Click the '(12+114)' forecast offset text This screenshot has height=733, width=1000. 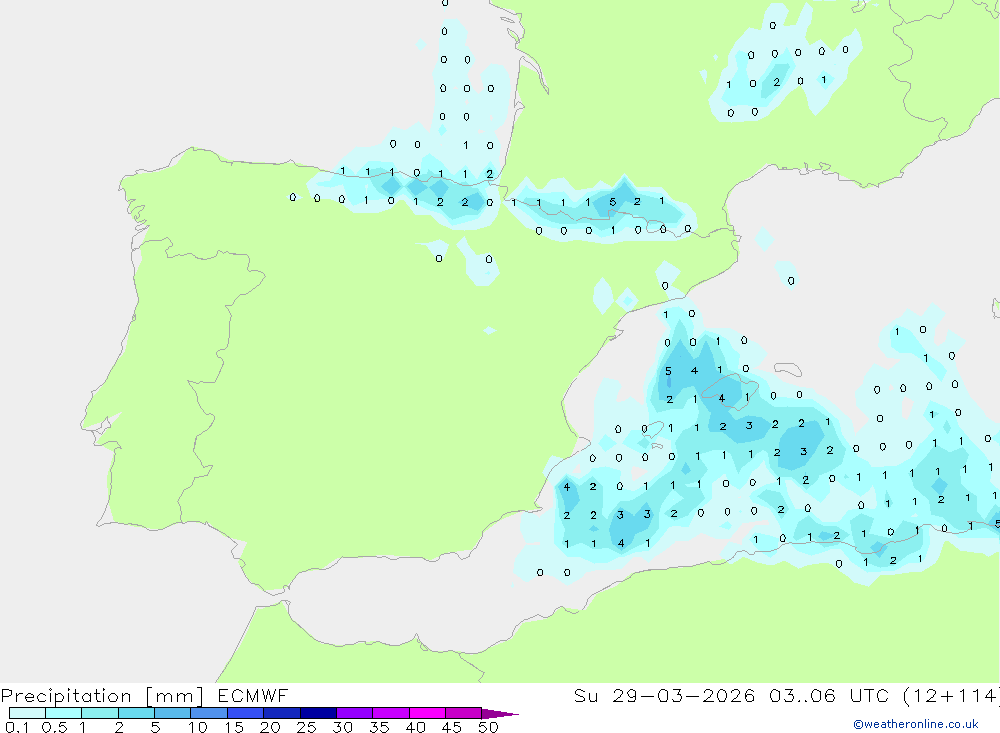tap(951, 695)
